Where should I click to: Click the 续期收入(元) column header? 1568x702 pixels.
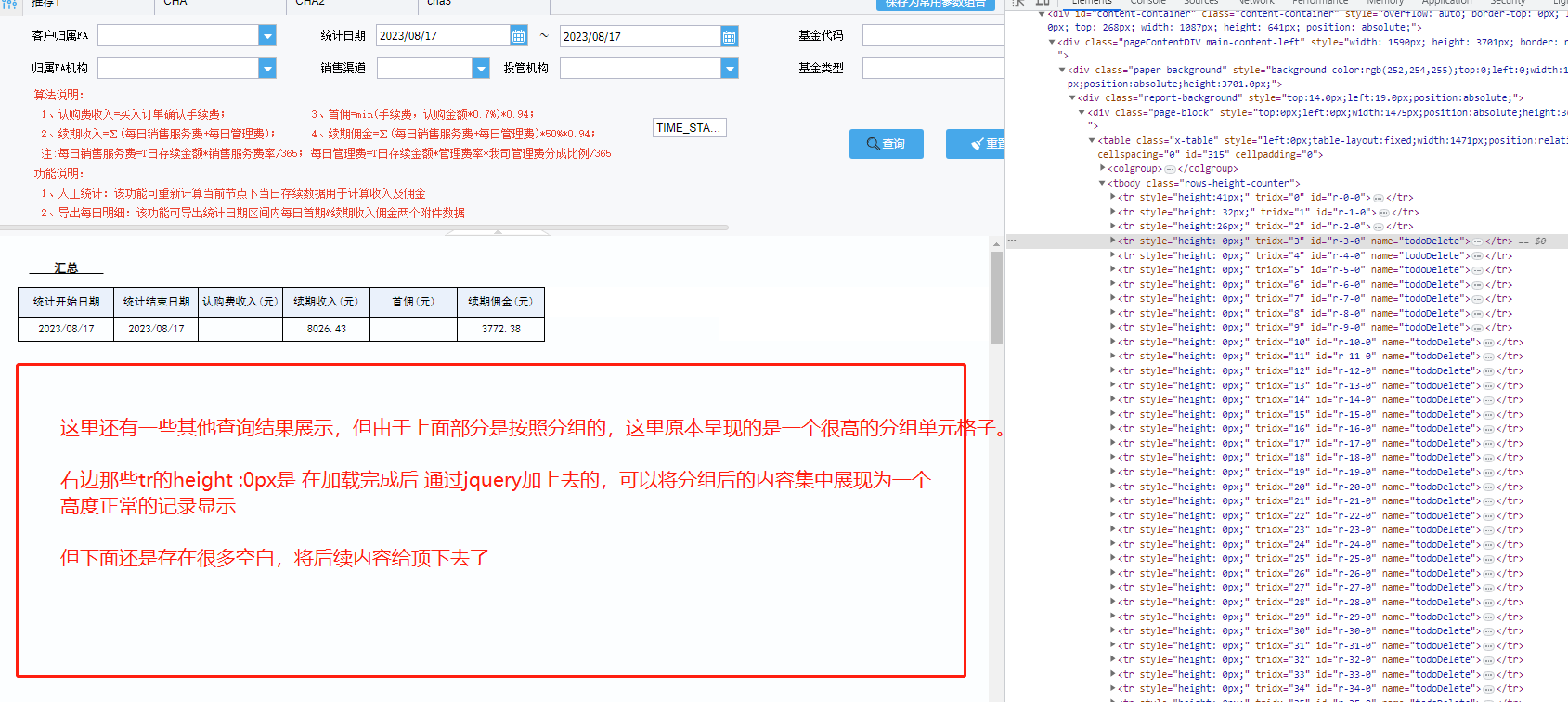click(x=326, y=302)
